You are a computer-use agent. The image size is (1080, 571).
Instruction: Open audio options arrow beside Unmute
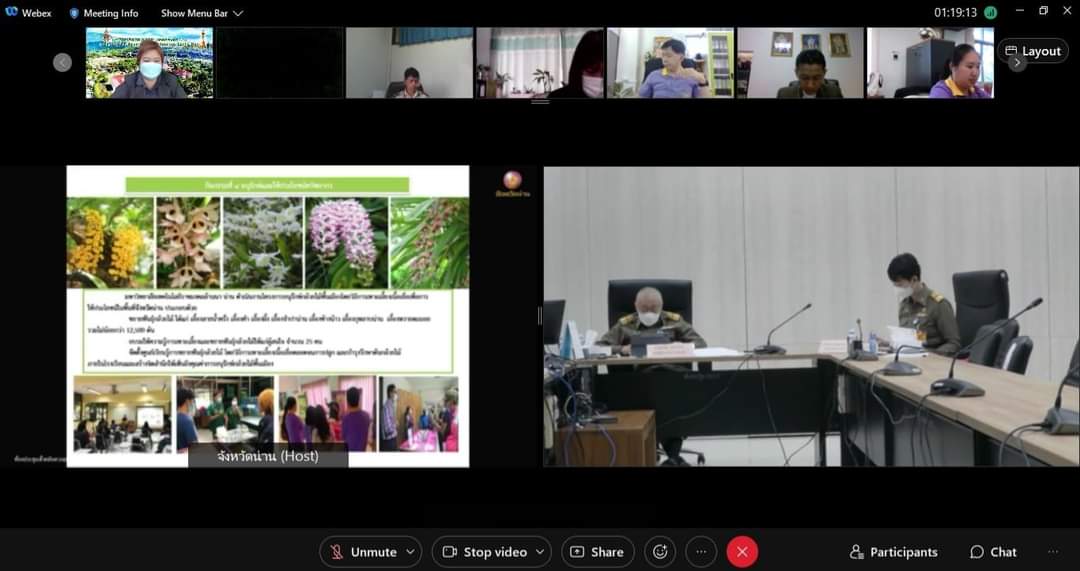pos(411,552)
